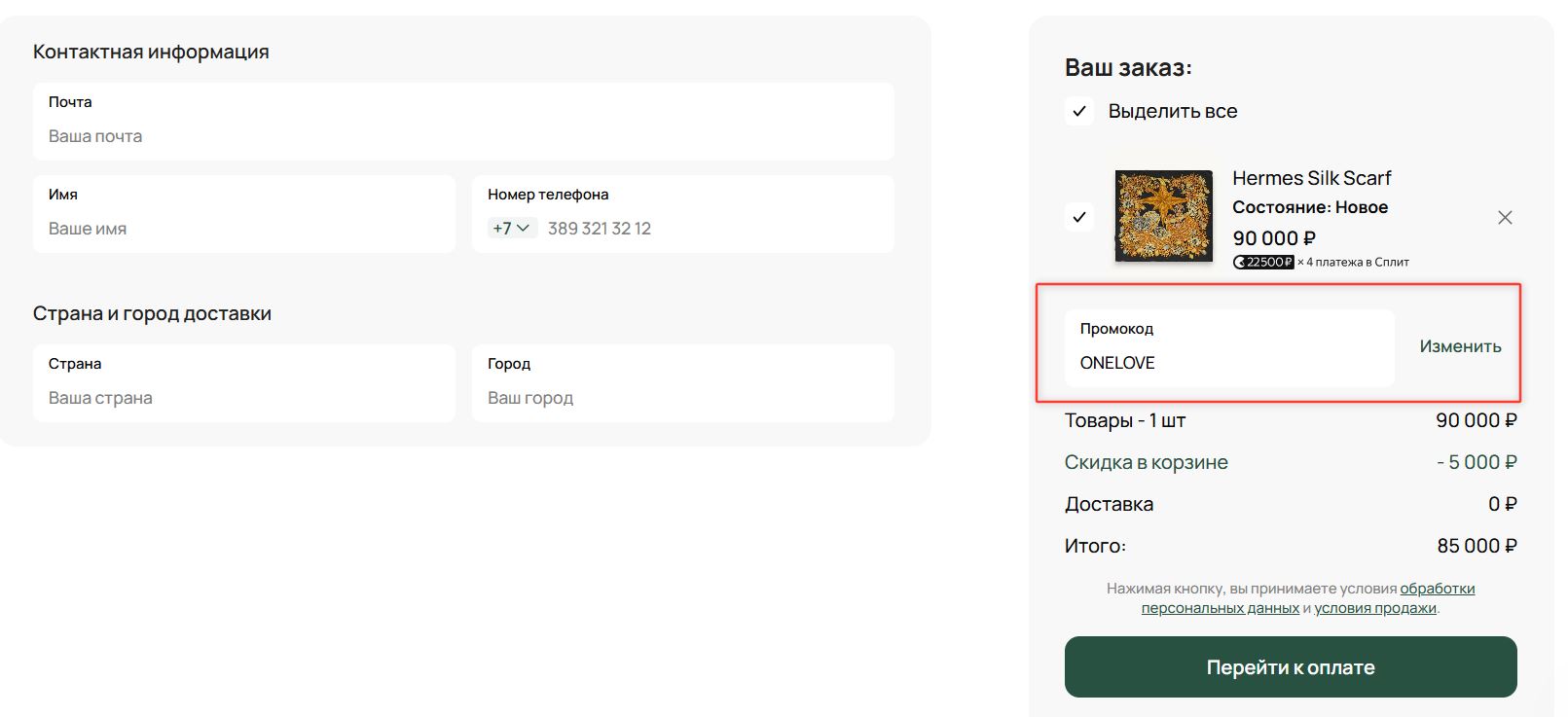Open the "условия продажи" link
This screenshot has width=1568, height=717.
(1374, 608)
